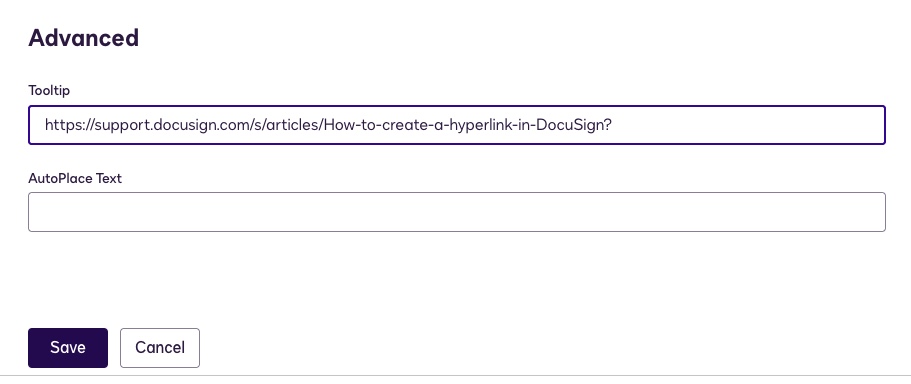The width and height of the screenshot is (911, 384).
Task: Click the Advanced section heading
Action: (x=84, y=38)
